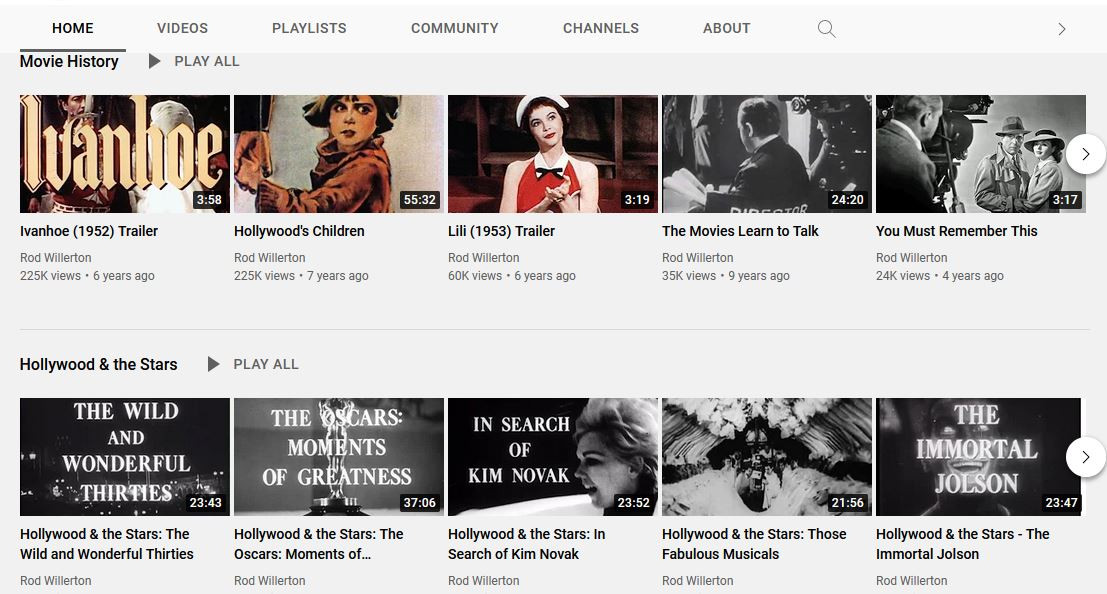Advance Hollywood & the Stars row next arrow
Viewport: 1107px width, 594px height.
pyautogui.click(x=1086, y=457)
